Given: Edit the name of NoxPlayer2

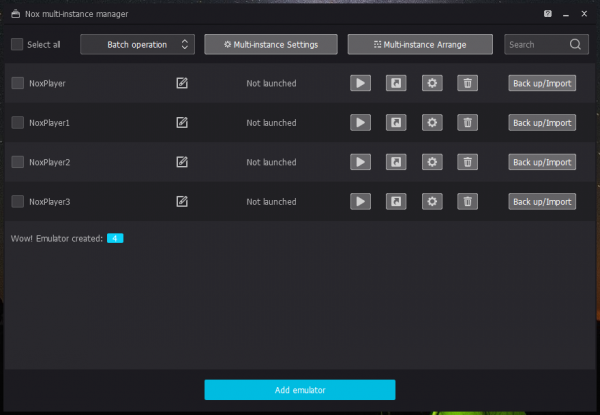Looking at the screenshot, I should click(x=182, y=162).
